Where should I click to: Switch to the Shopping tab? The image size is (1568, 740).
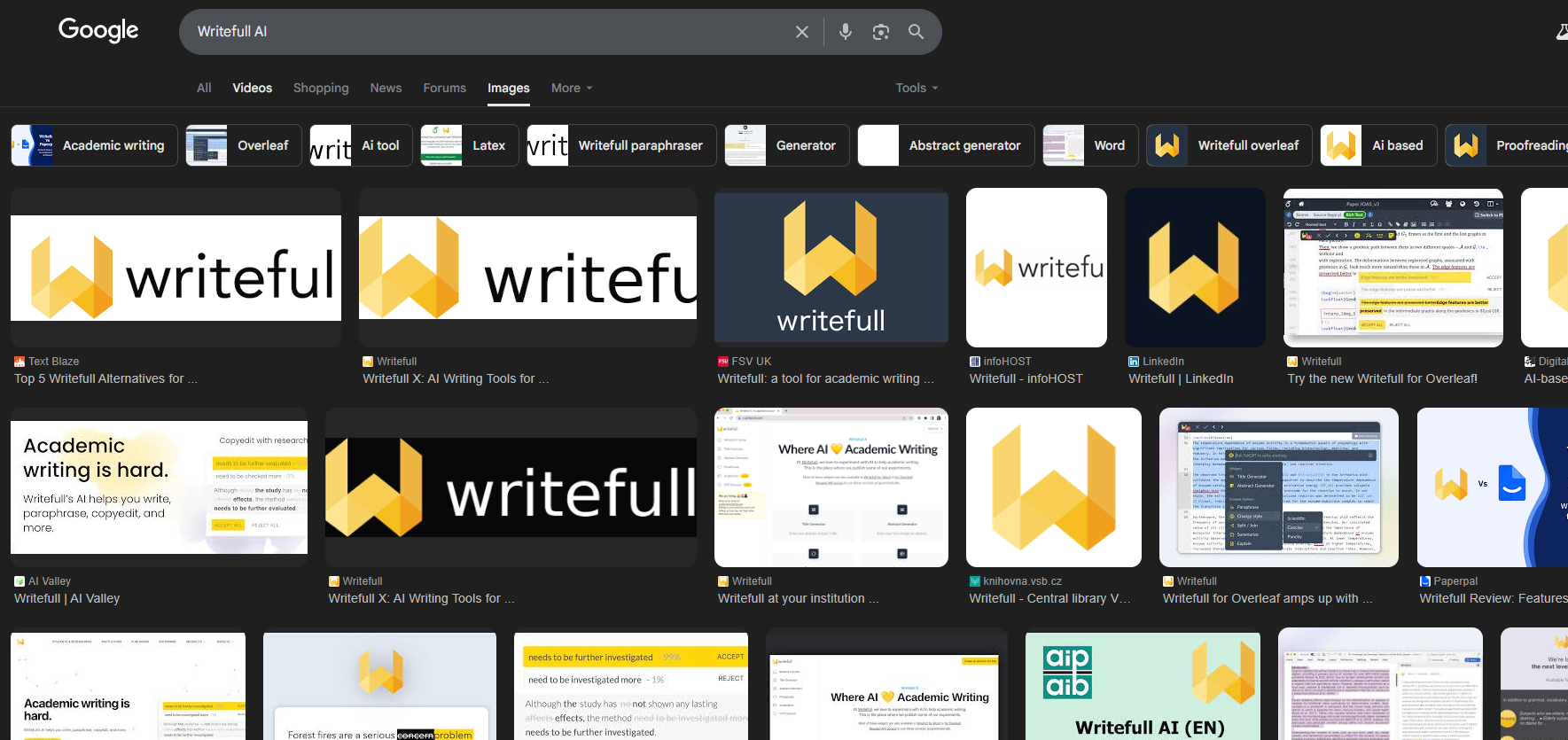[321, 88]
